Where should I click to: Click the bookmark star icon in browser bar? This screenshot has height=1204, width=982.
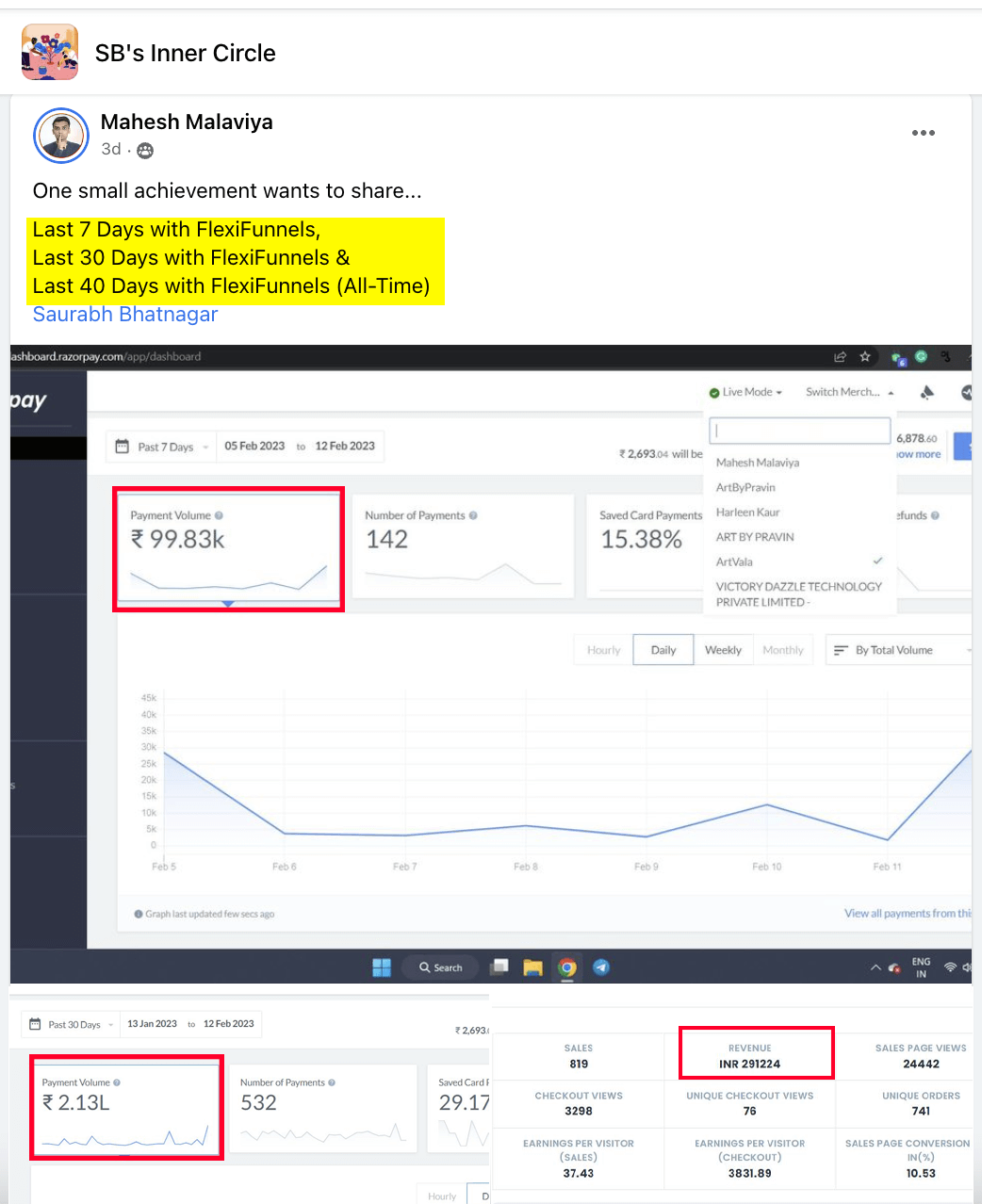pyautogui.click(x=865, y=357)
